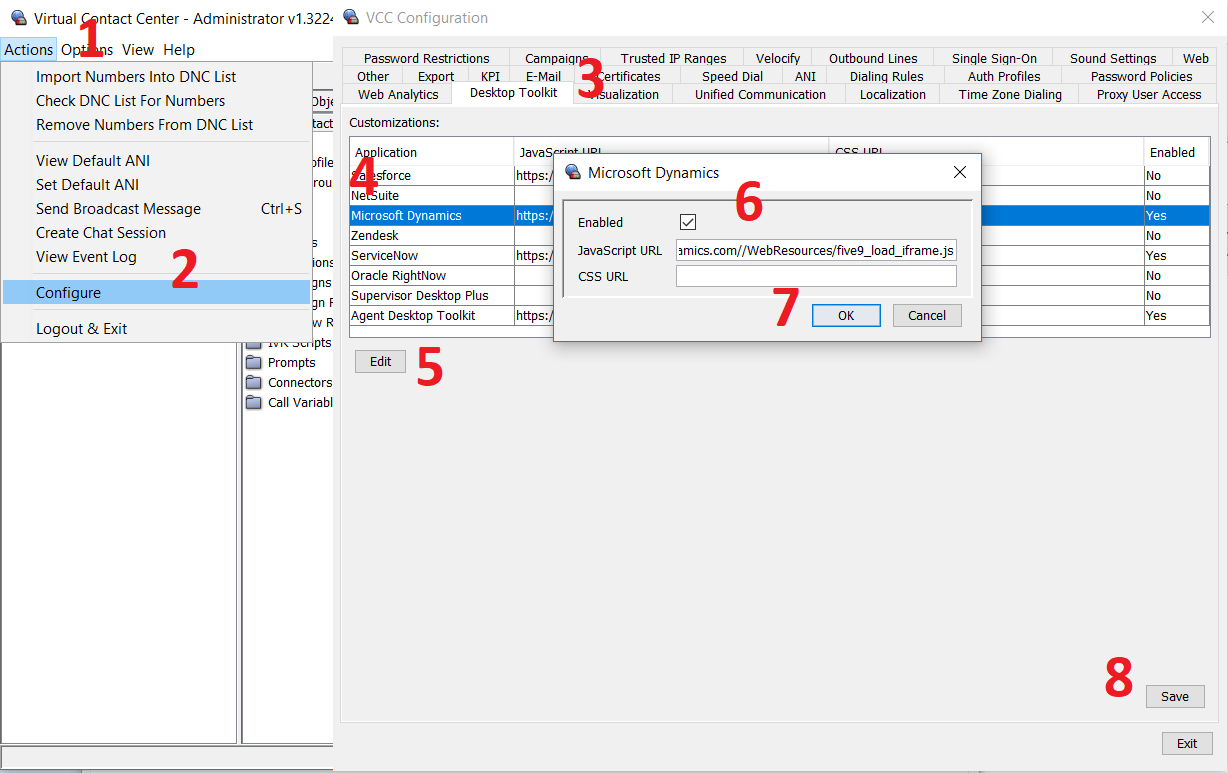The height and width of the screenshot is (773, 1228).
Task: Toggle the Enabled checkbox
Action: 687,222
